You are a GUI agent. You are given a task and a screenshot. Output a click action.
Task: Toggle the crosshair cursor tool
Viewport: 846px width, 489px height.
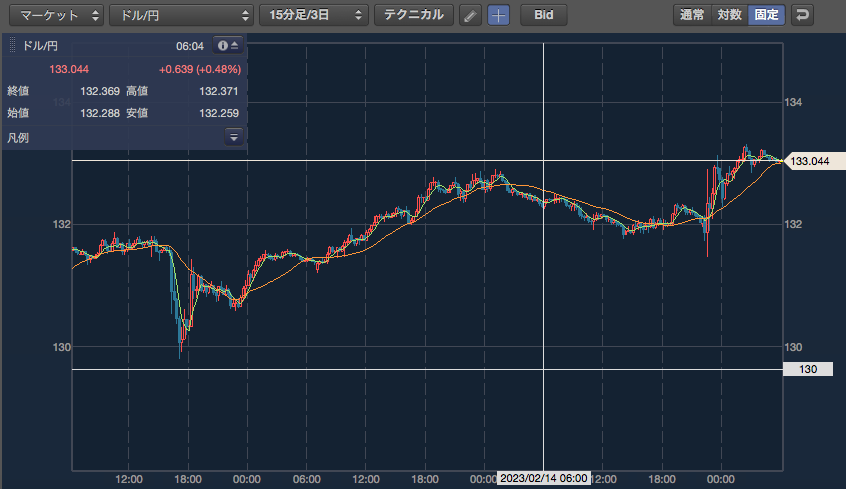pos(498,15)
